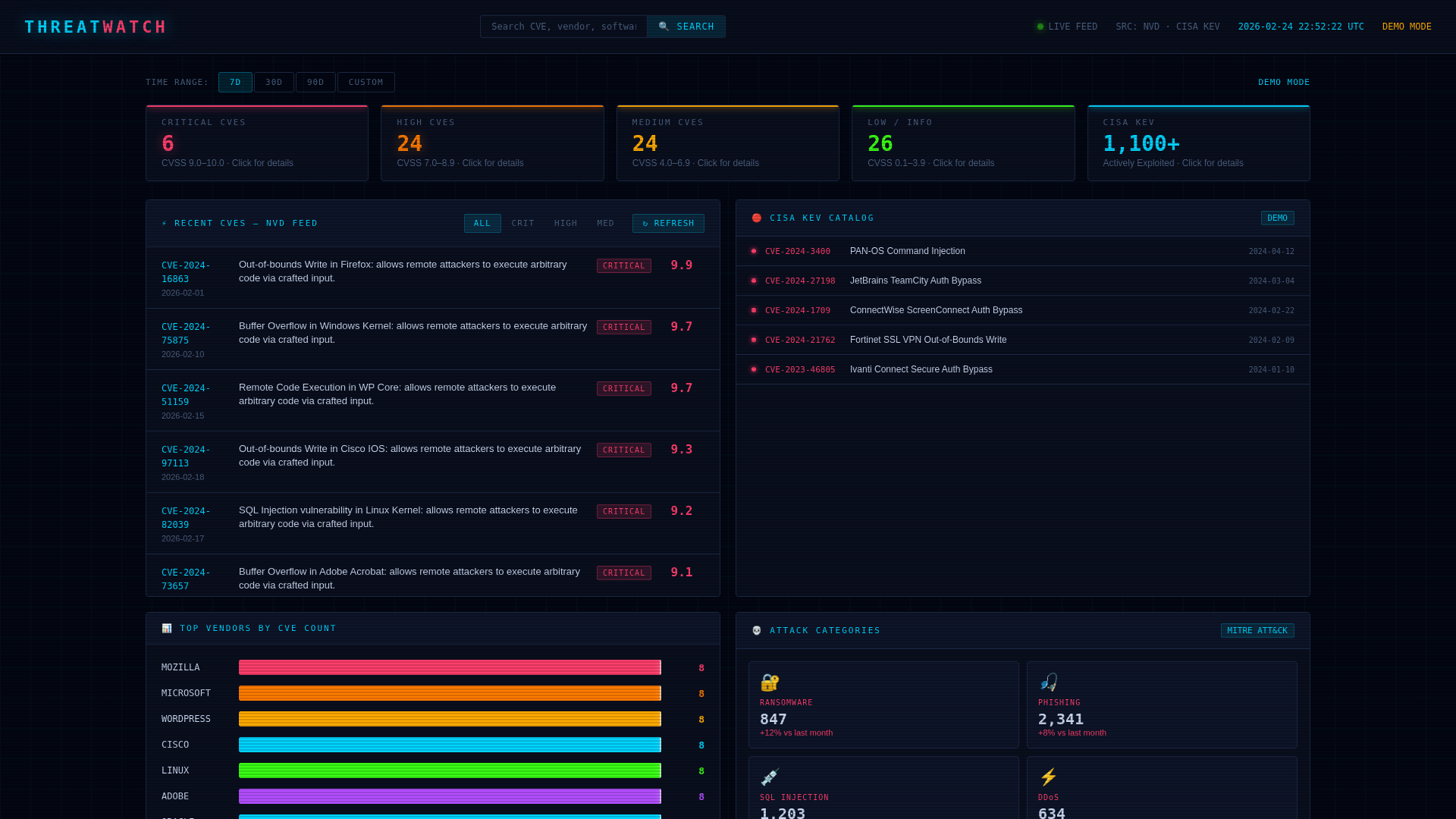The width and height of the screenshot is (1456, 819).
Task: Click the Phishing fishing-rod icon
Action: 1048,682
